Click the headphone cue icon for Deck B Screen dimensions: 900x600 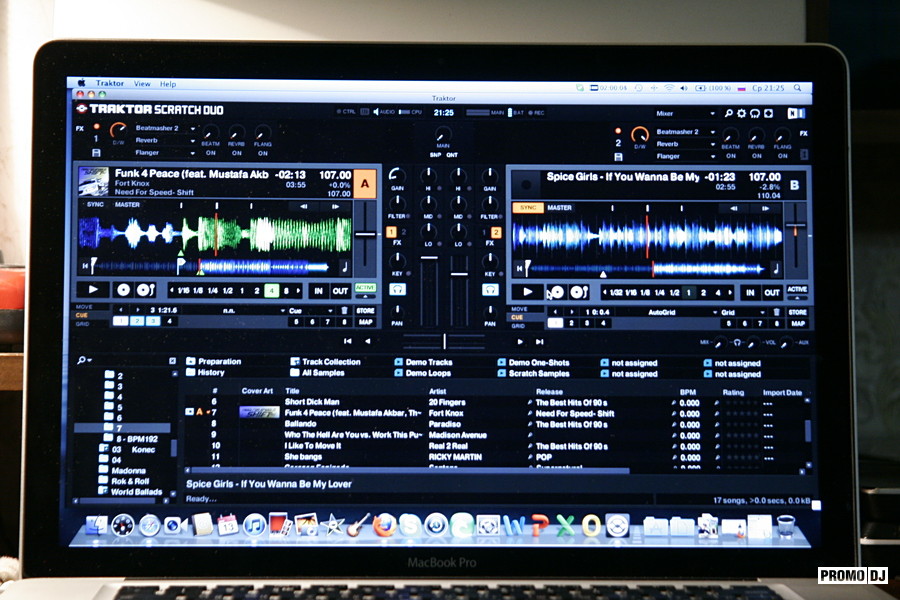click(x=490, y=289)
